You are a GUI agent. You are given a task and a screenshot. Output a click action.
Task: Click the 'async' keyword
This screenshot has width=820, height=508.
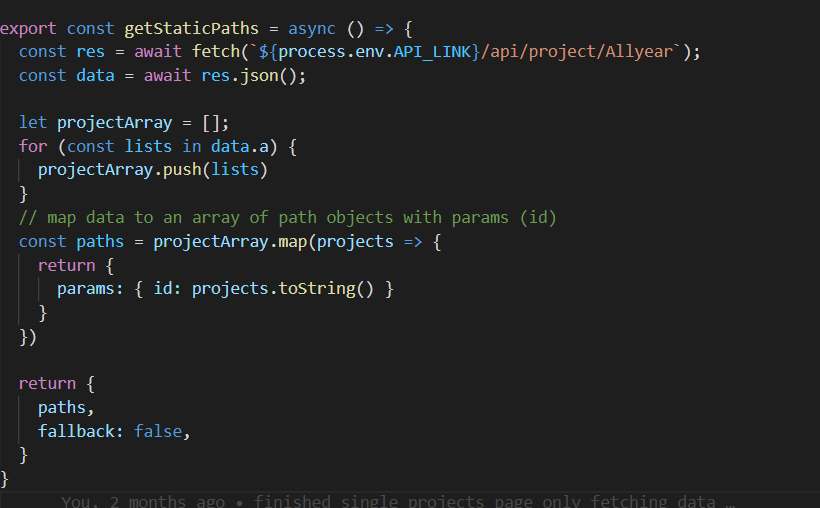tap(312, 29)
